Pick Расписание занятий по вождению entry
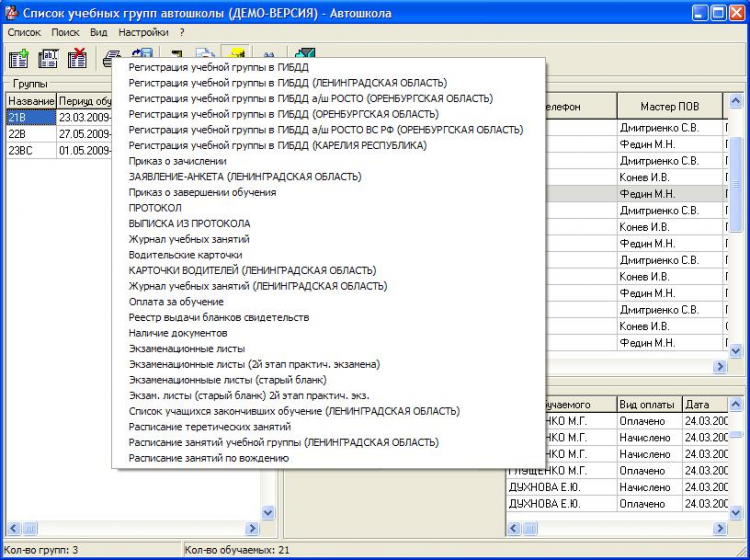750x560 pixels. click(209, 458)
